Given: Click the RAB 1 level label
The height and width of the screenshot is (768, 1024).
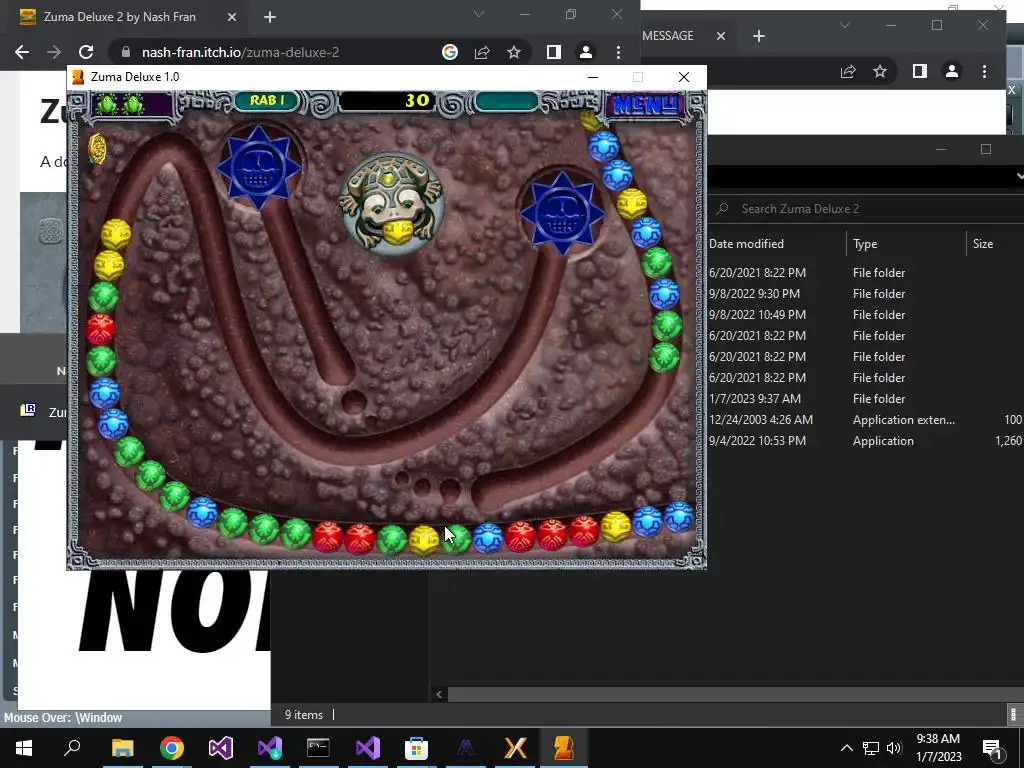Looking at the screenshot, I should click(266, 101).
